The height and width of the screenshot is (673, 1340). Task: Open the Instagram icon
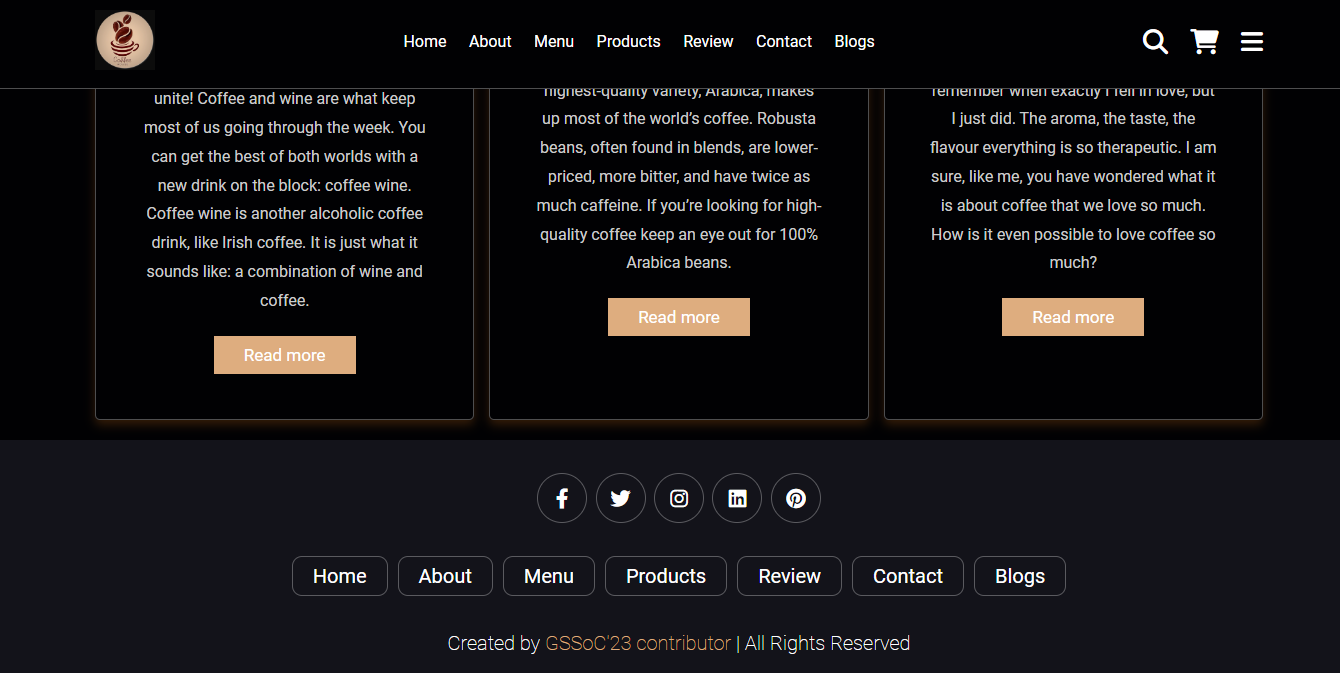click(x=678, y=497)
